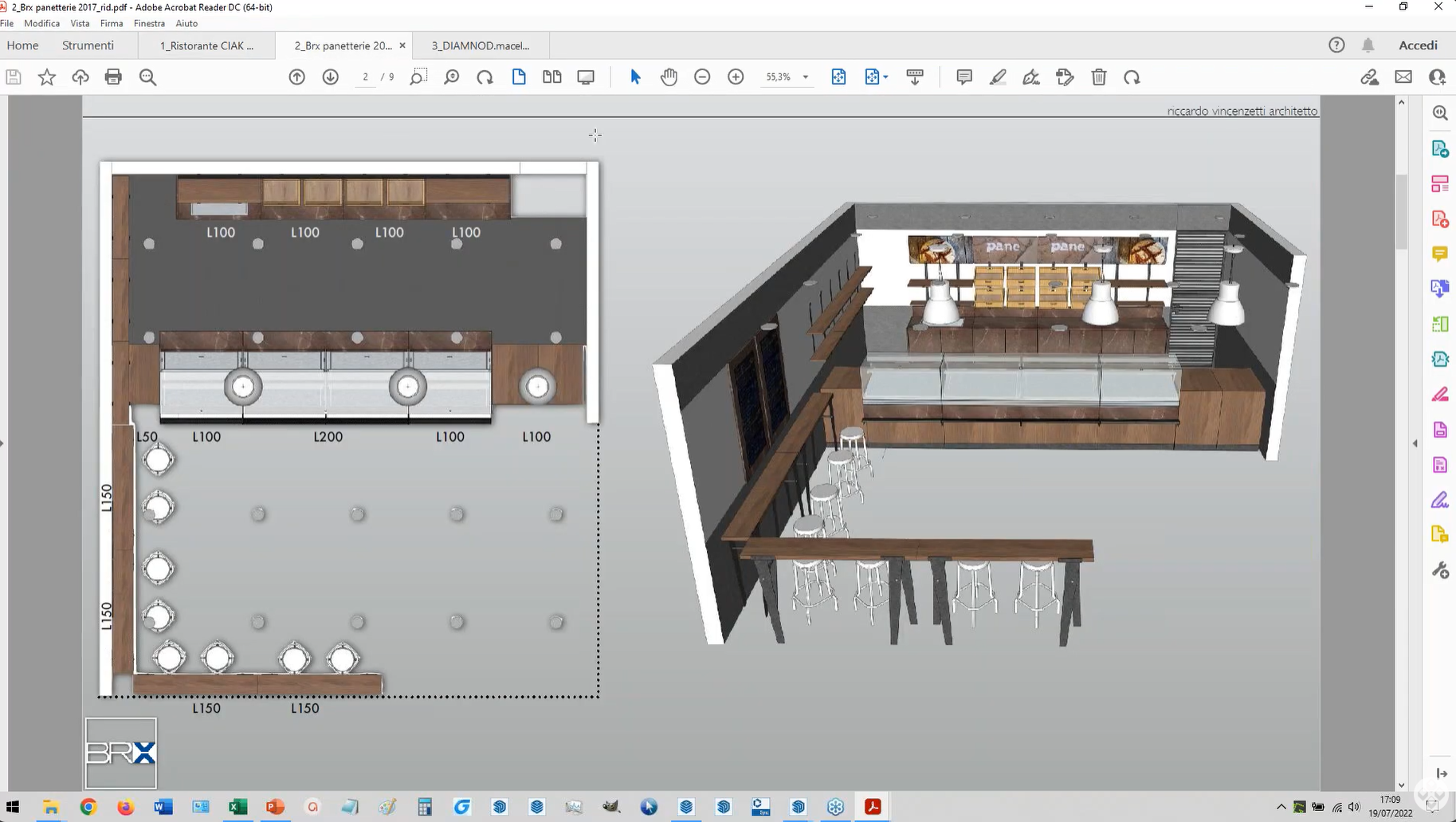Add a sticky note comment

point(963,77)
